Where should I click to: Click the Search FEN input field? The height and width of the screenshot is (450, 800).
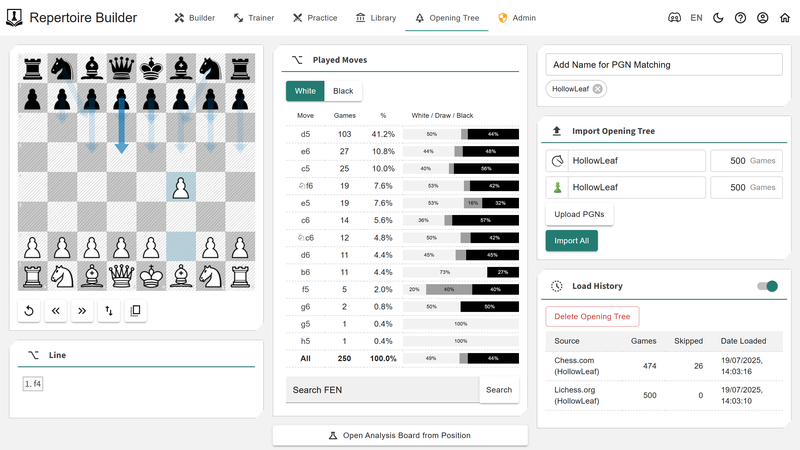click(382, 390)
